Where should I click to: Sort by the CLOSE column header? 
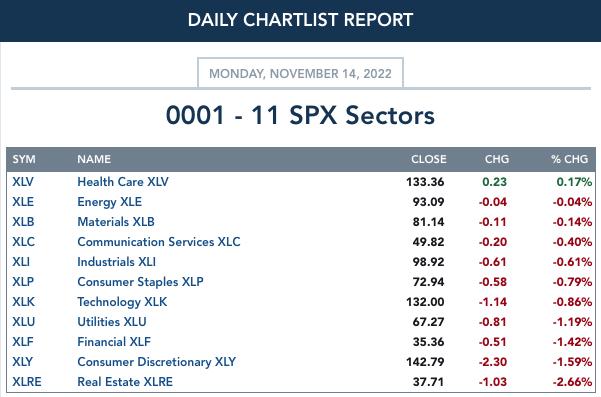(429, 159)
